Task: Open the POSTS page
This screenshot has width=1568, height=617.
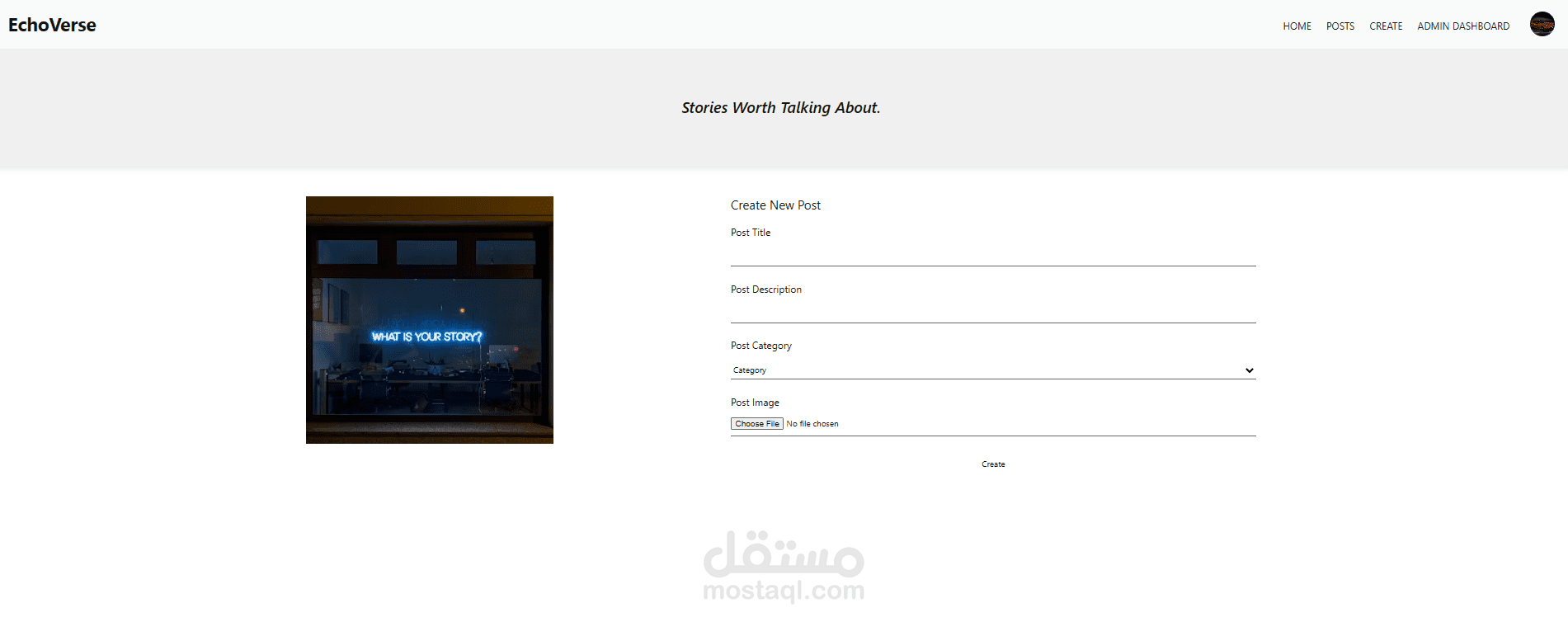Action: (x=1340, y=26)
